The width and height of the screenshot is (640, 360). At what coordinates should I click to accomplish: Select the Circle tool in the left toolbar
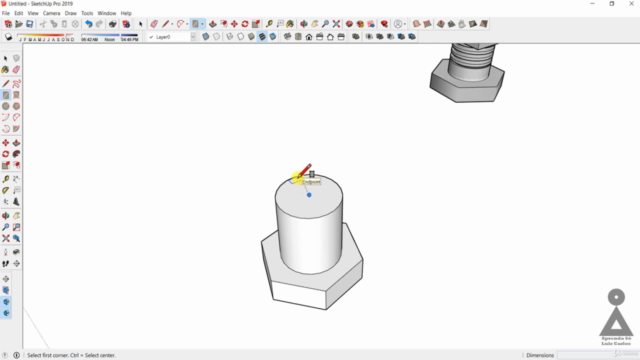pos(6,106)
